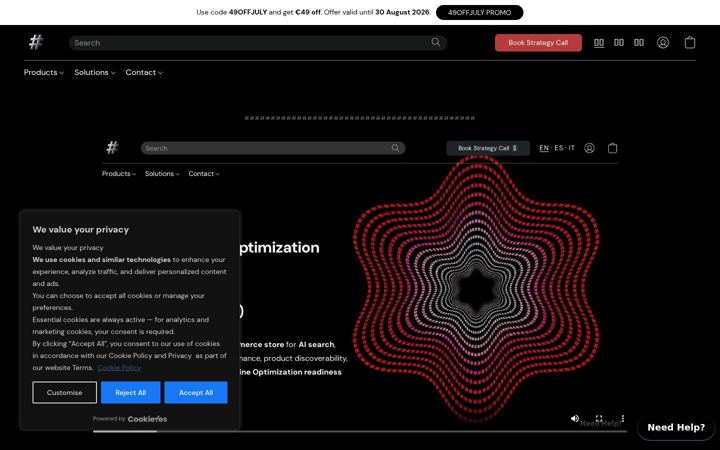Enter fullscreen using the video's fullscreen icon
The height and width of the screenshot is (450, 720).
pos(599,418)
